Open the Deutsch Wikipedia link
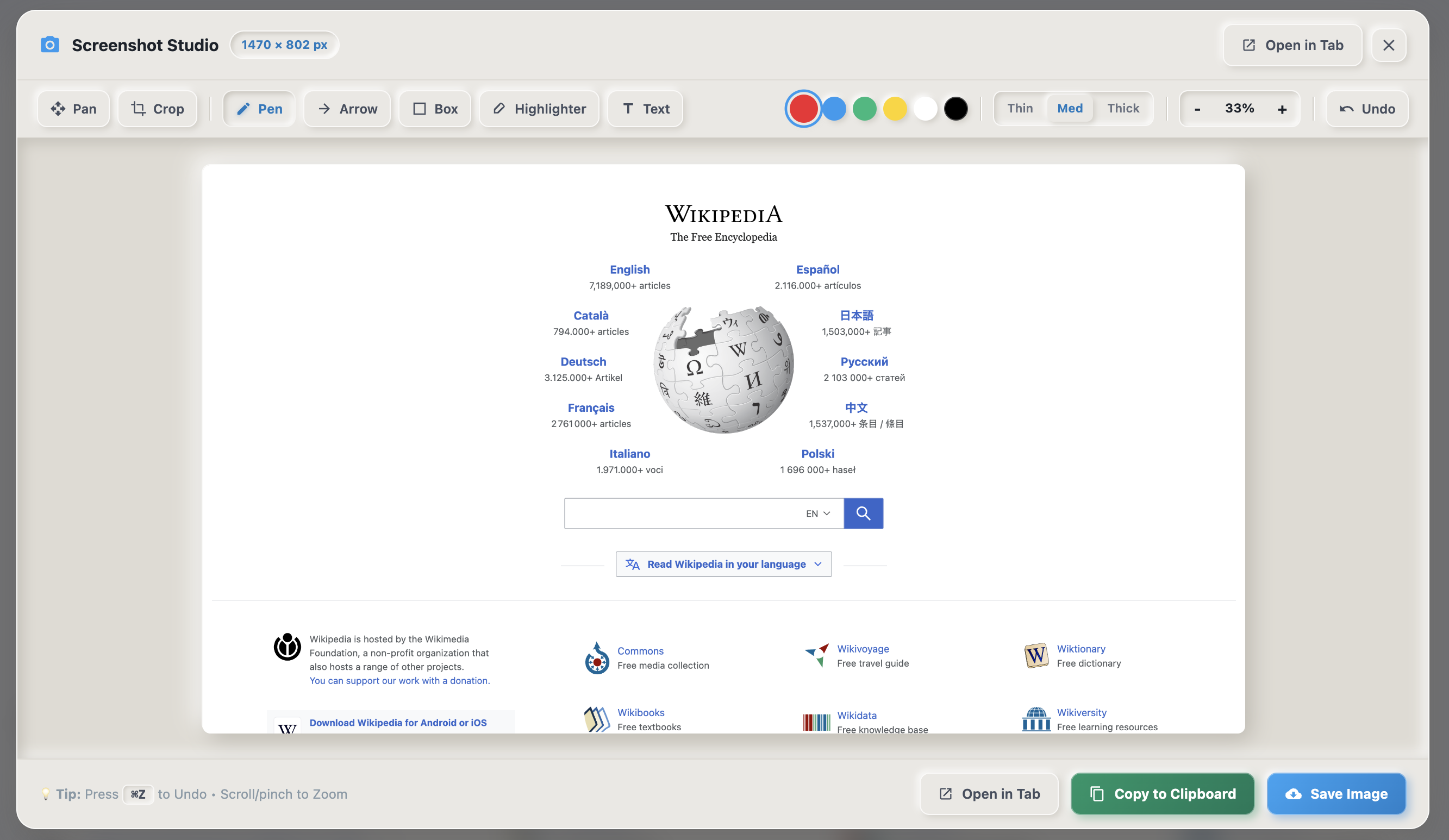The height and width of the screenshot is (840, 1449). (x=583, y=362)
